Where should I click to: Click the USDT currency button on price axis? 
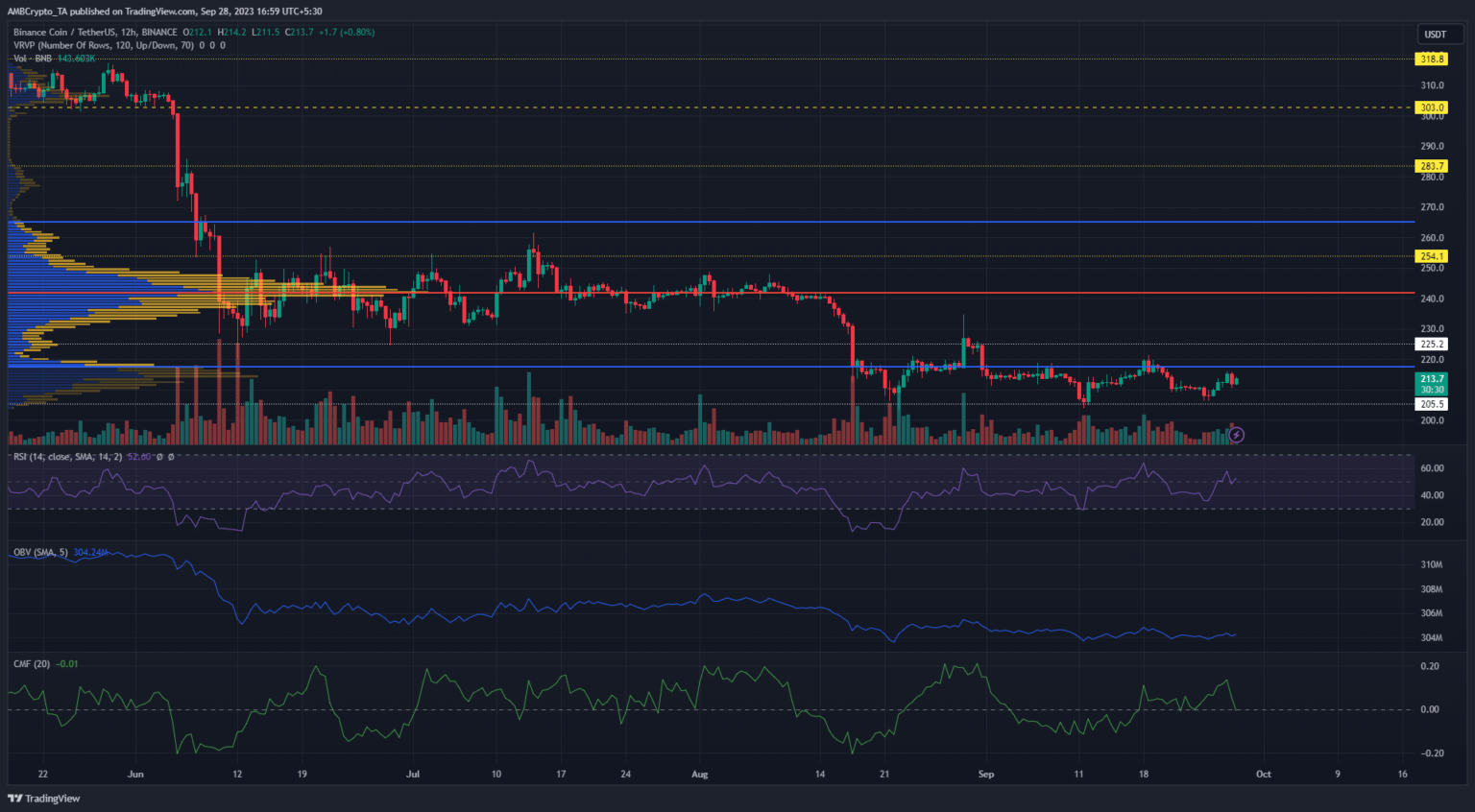click(x=1435, y=35)
